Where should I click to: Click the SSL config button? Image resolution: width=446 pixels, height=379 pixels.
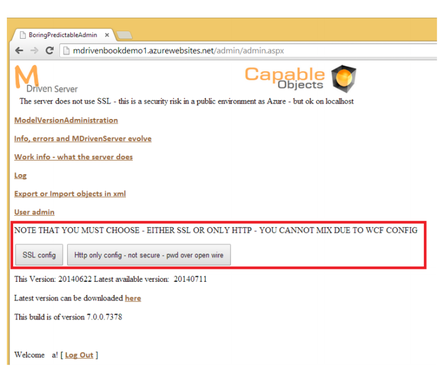tap(39, 255)
